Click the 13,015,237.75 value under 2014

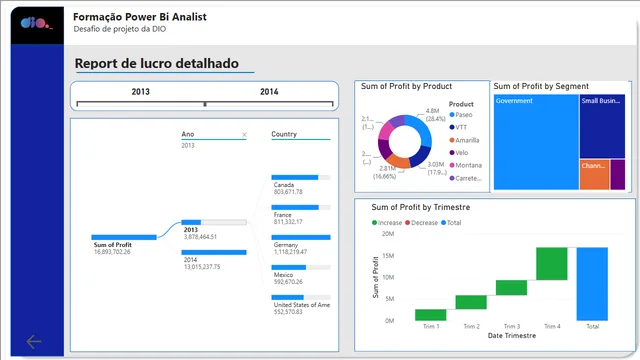pos(202,267)
